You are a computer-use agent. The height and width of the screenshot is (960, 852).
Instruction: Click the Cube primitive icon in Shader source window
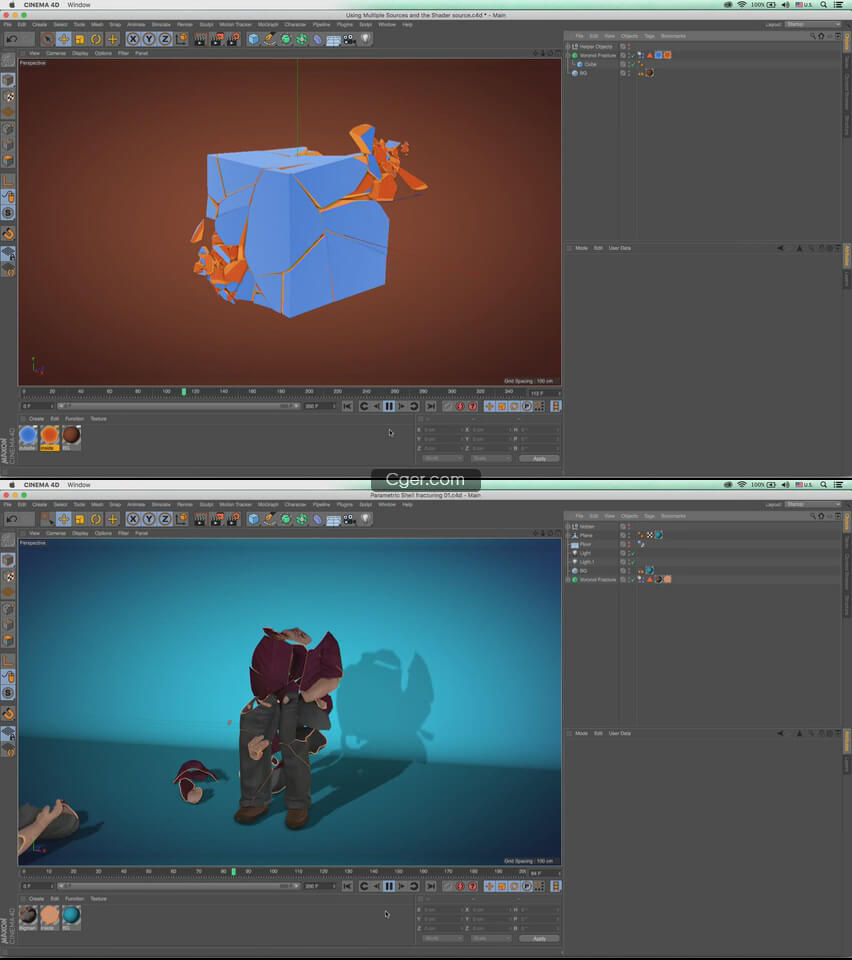(253, 39)
